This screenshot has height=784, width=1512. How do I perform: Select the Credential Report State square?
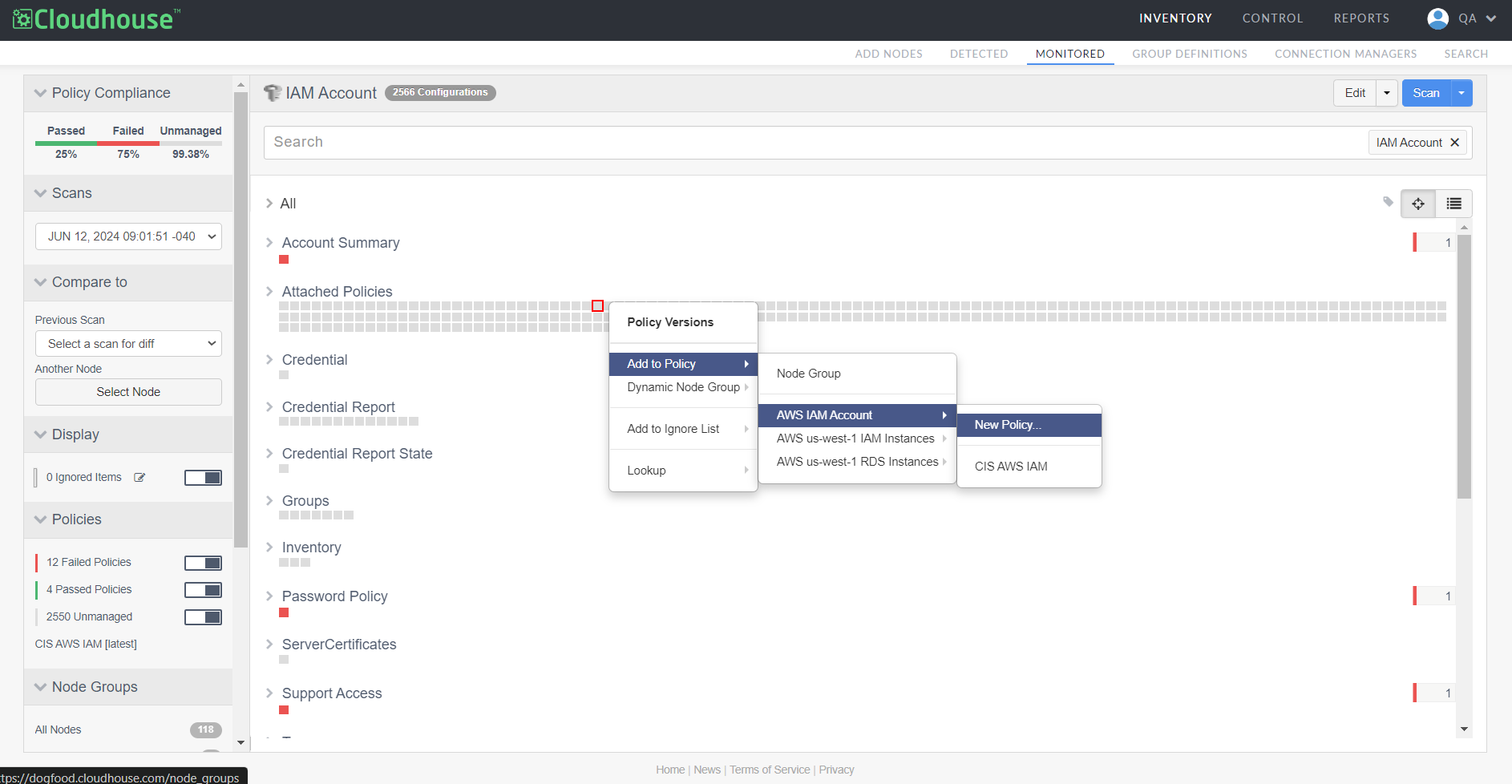click(x=284, y=469)
